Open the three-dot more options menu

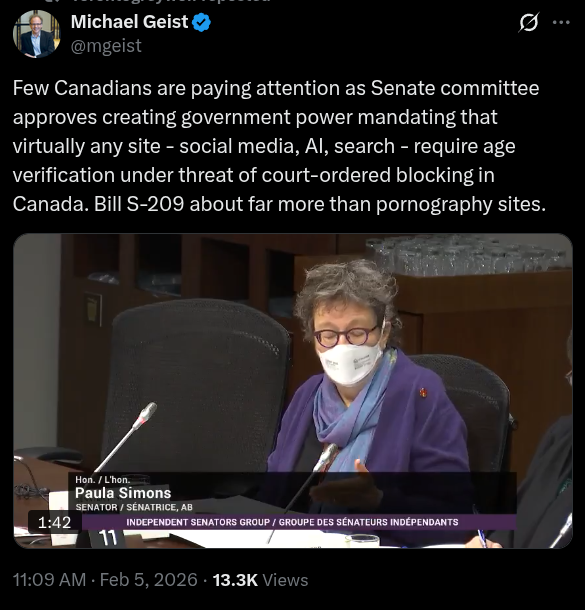pyautogui.click(x=561, y=23)
